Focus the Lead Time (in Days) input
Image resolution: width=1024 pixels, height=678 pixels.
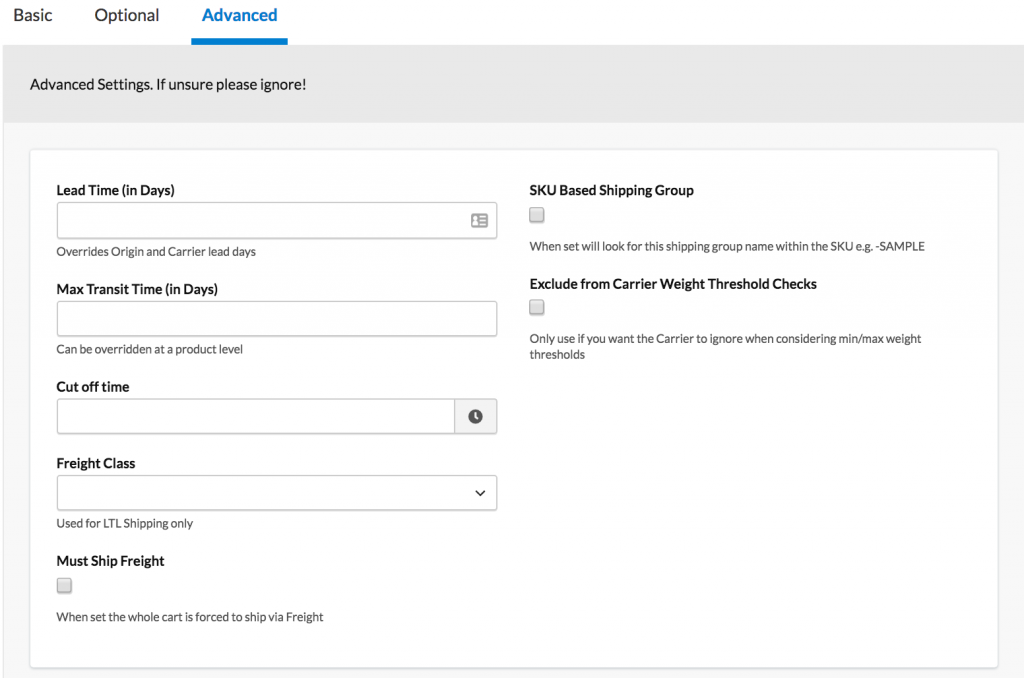(260, 221)
